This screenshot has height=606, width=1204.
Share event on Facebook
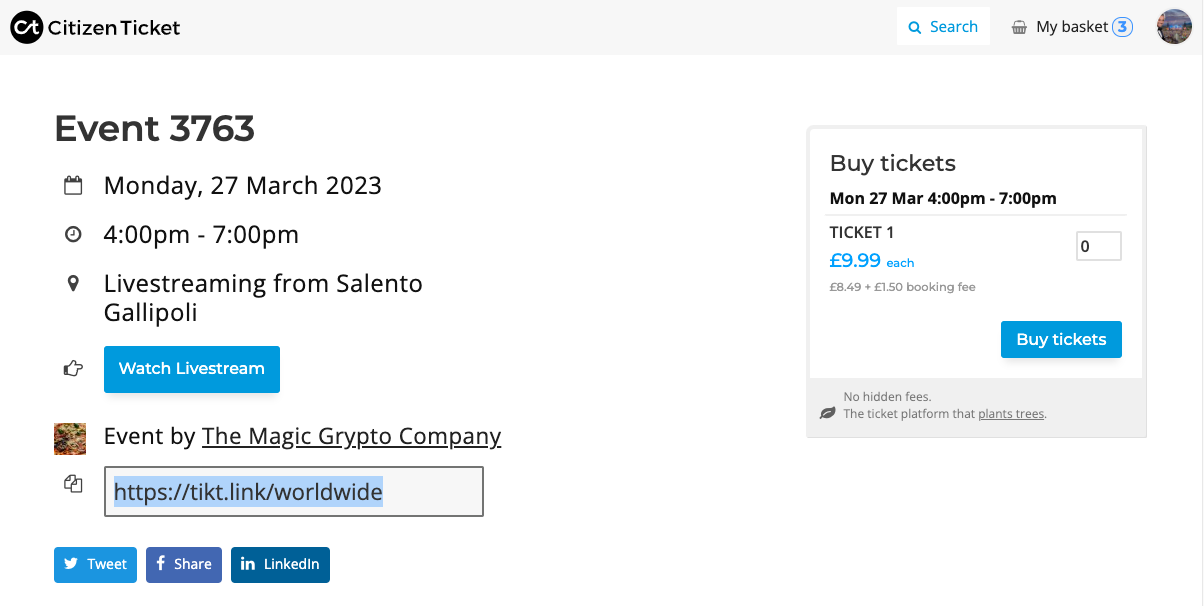(184, 564)
